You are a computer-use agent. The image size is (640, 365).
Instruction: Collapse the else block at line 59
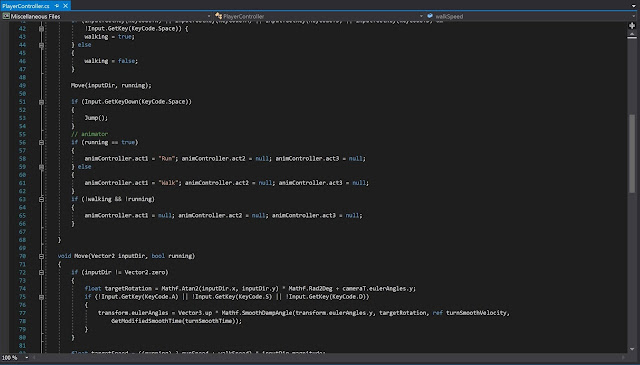pos(41,167)
